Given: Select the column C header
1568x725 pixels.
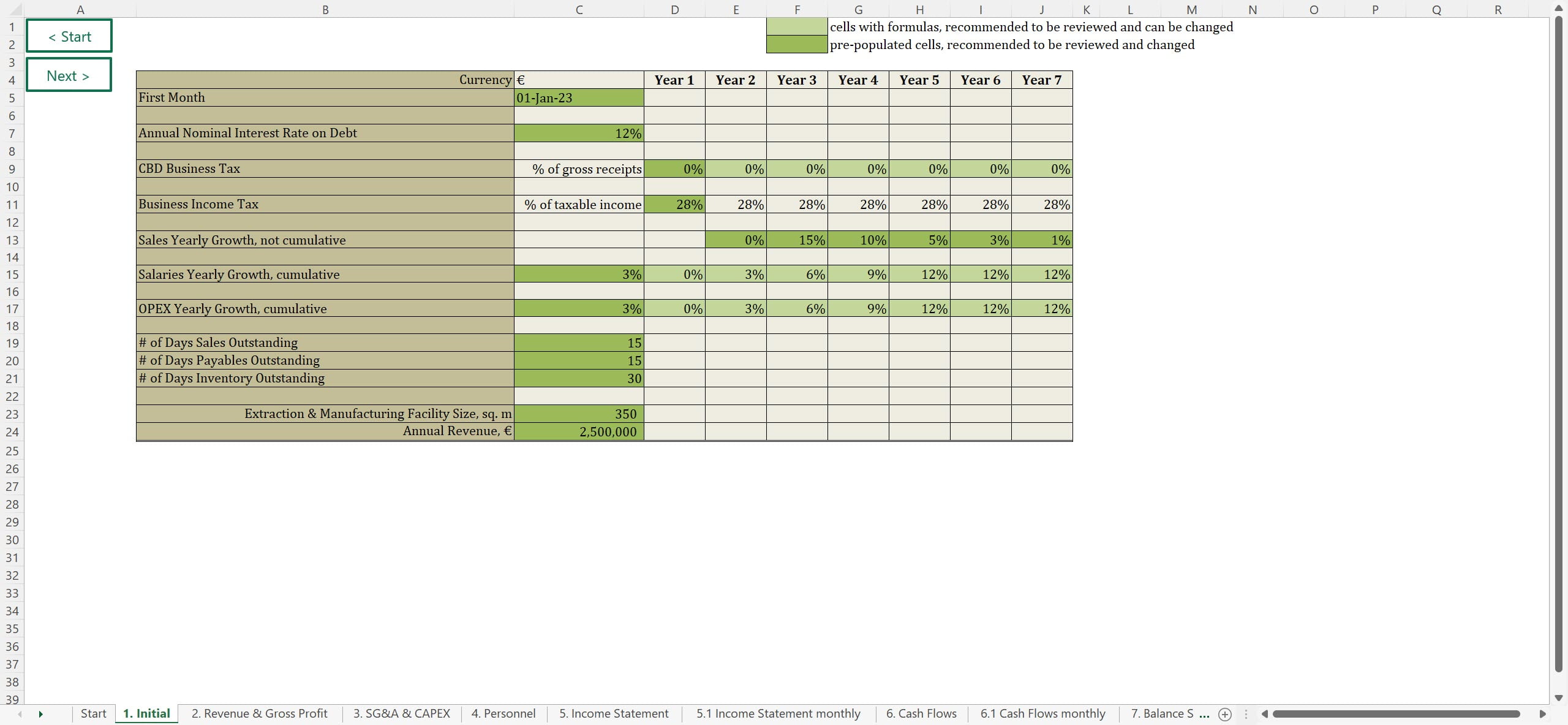Looking at the screenshot, I should [579, 9].
